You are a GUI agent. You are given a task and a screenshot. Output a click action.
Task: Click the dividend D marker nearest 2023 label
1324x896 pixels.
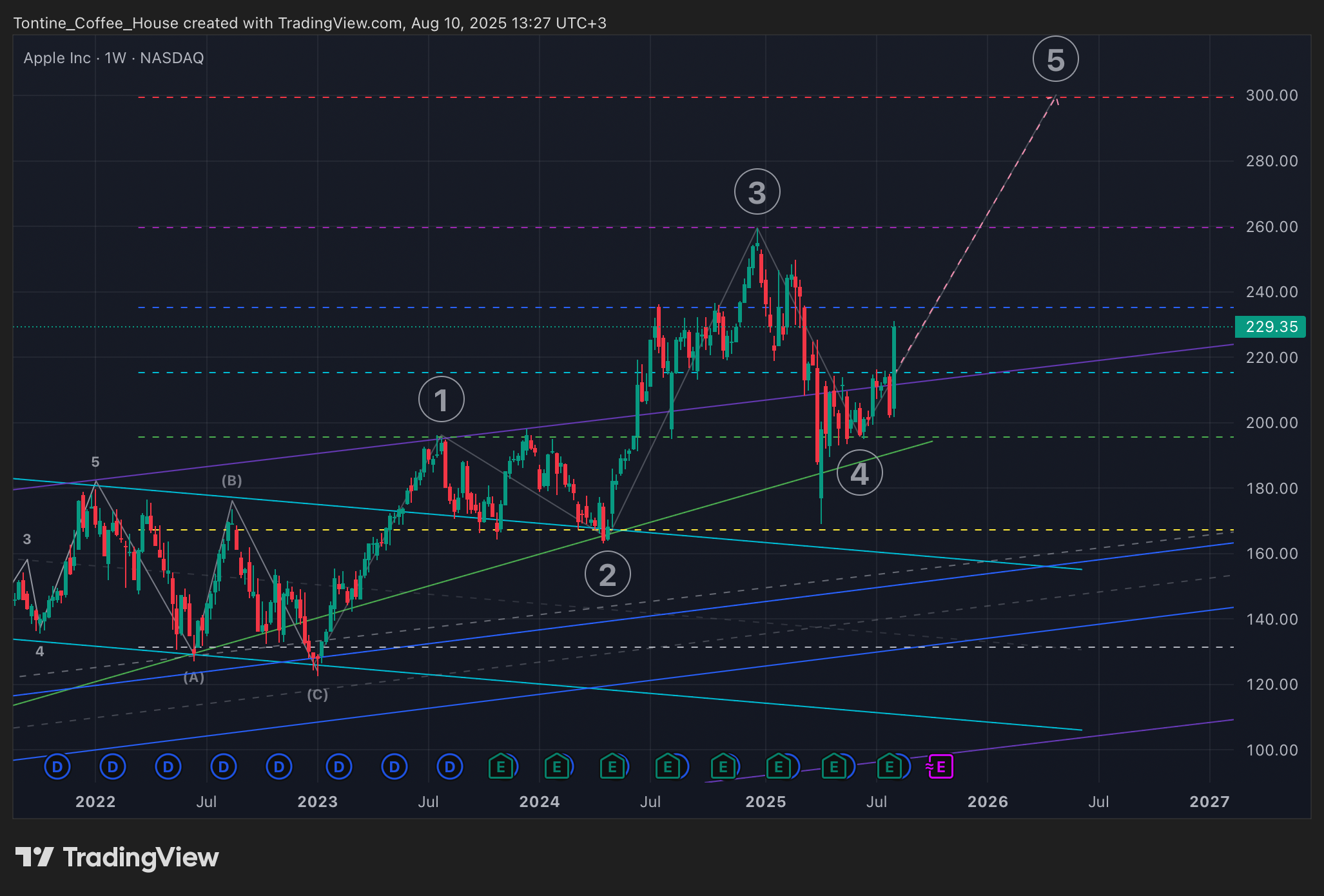point(338,767)
